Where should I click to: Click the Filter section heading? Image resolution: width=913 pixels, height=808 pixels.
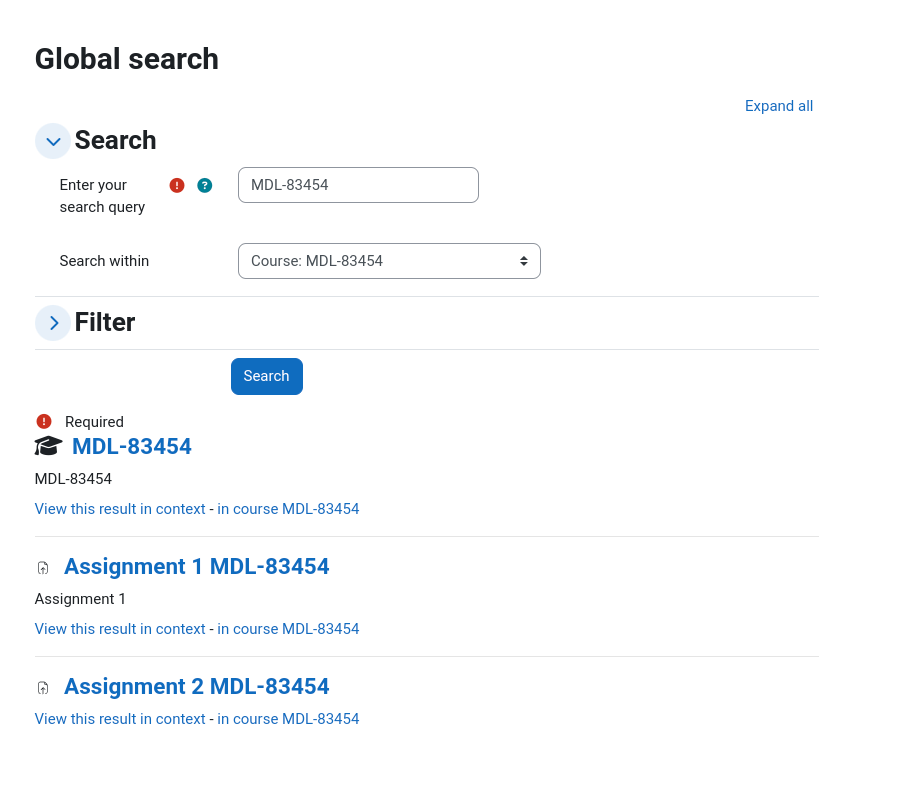[105, 323]
